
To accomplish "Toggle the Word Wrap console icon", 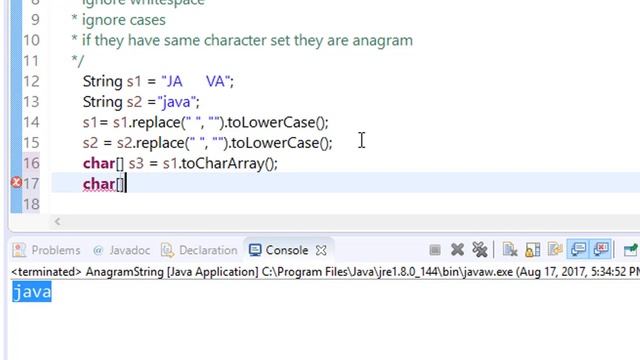I will click(x=555, y=249).
